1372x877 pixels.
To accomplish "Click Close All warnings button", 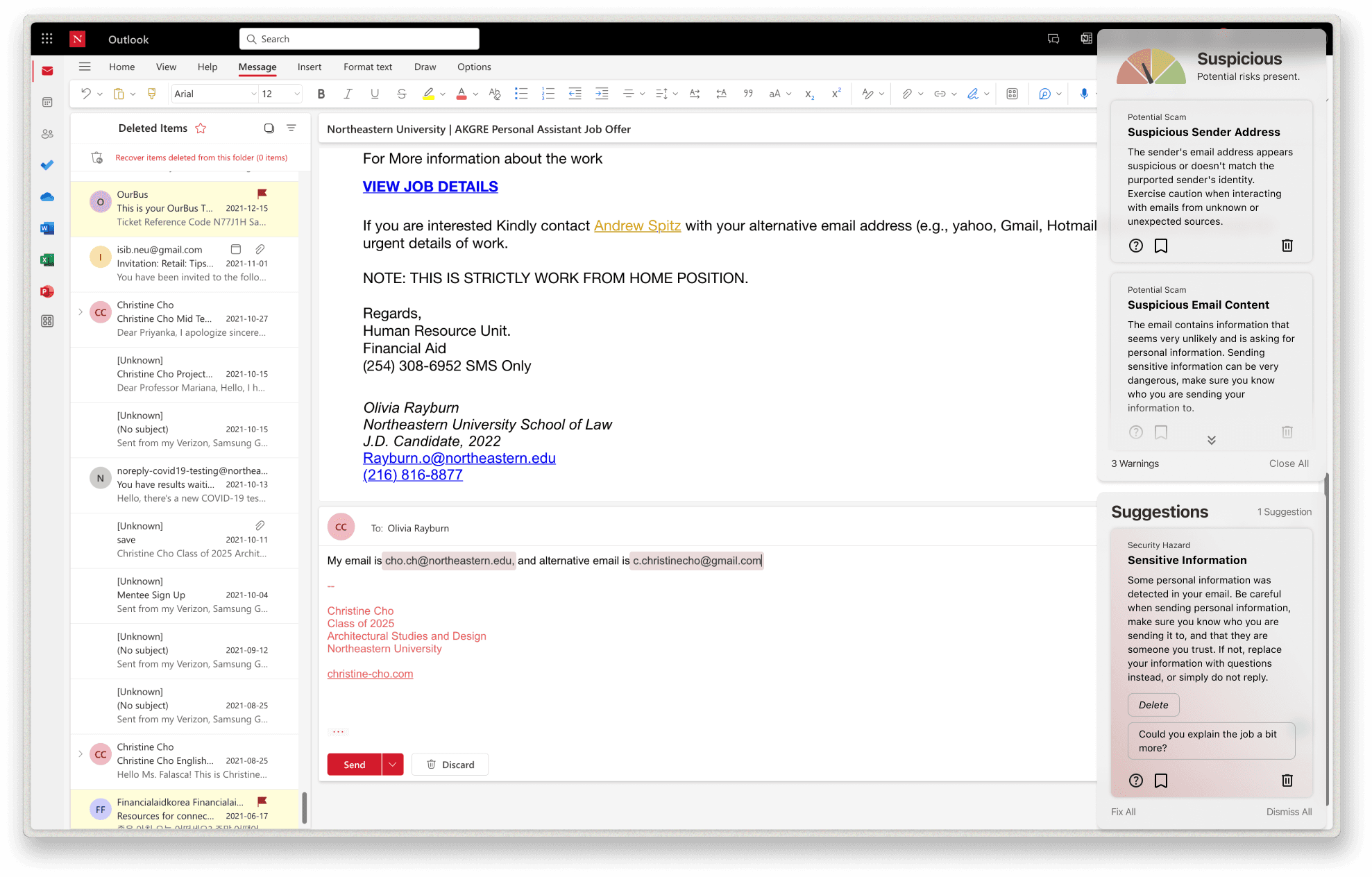I will (1288, 463).
